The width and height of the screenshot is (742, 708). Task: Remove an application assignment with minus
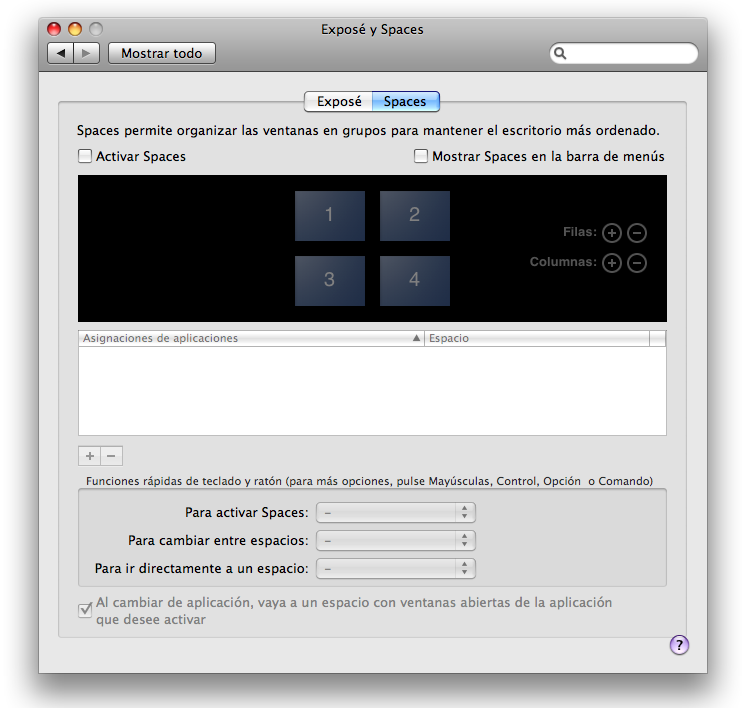pos(112,456)
